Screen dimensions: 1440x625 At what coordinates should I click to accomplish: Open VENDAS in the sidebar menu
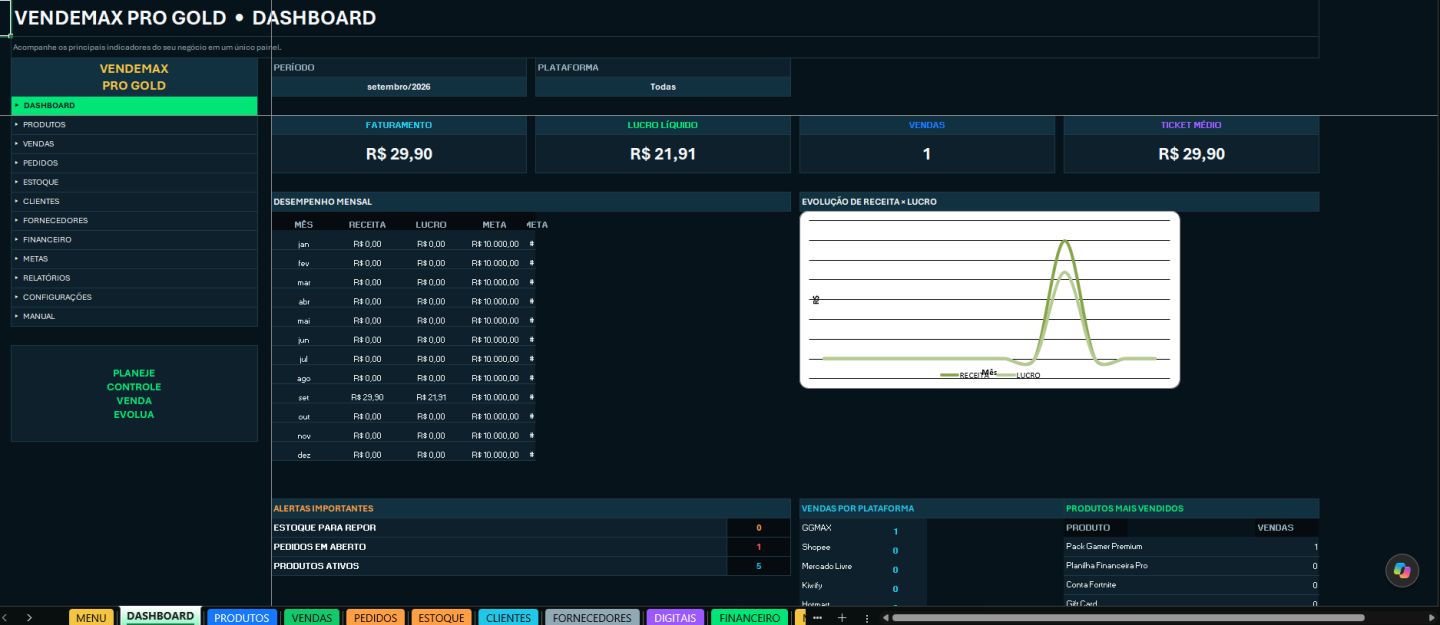(x=134, y=144)
